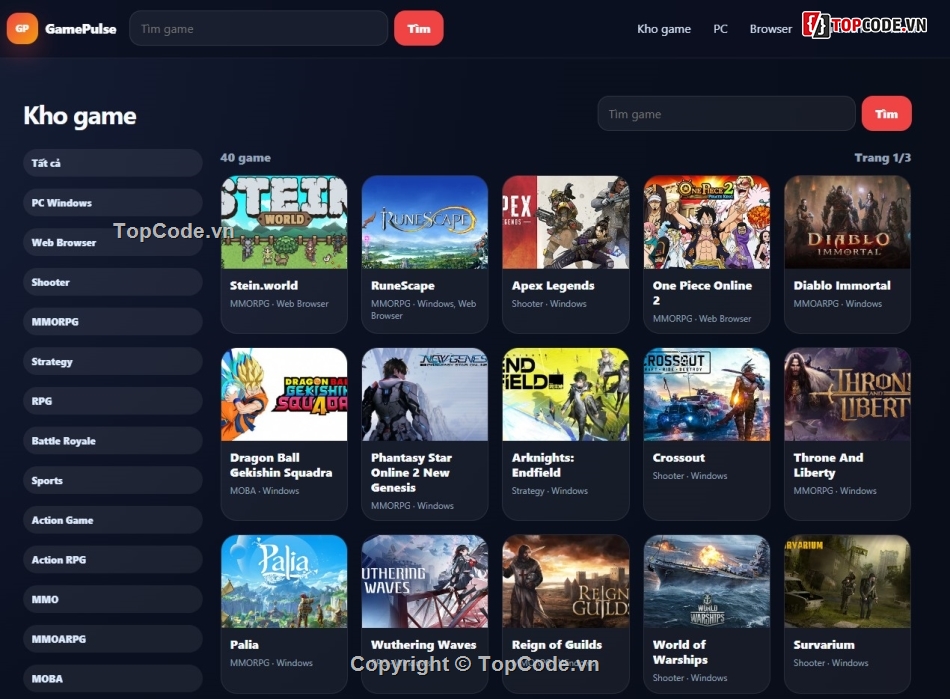
Task: Click 'MMOARPG · Windows' under Diablo Immortal
Action: coord(838,303)
